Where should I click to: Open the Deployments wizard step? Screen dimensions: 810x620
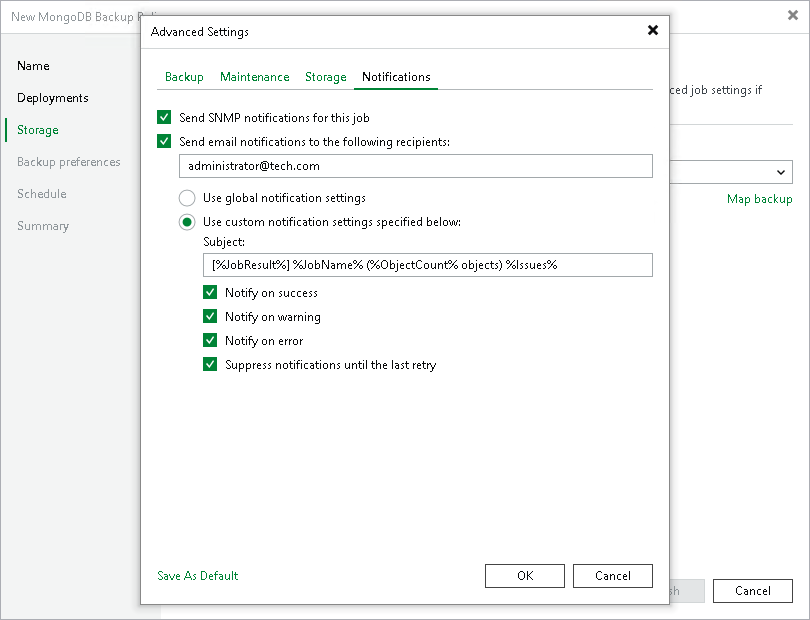point(53,98)
